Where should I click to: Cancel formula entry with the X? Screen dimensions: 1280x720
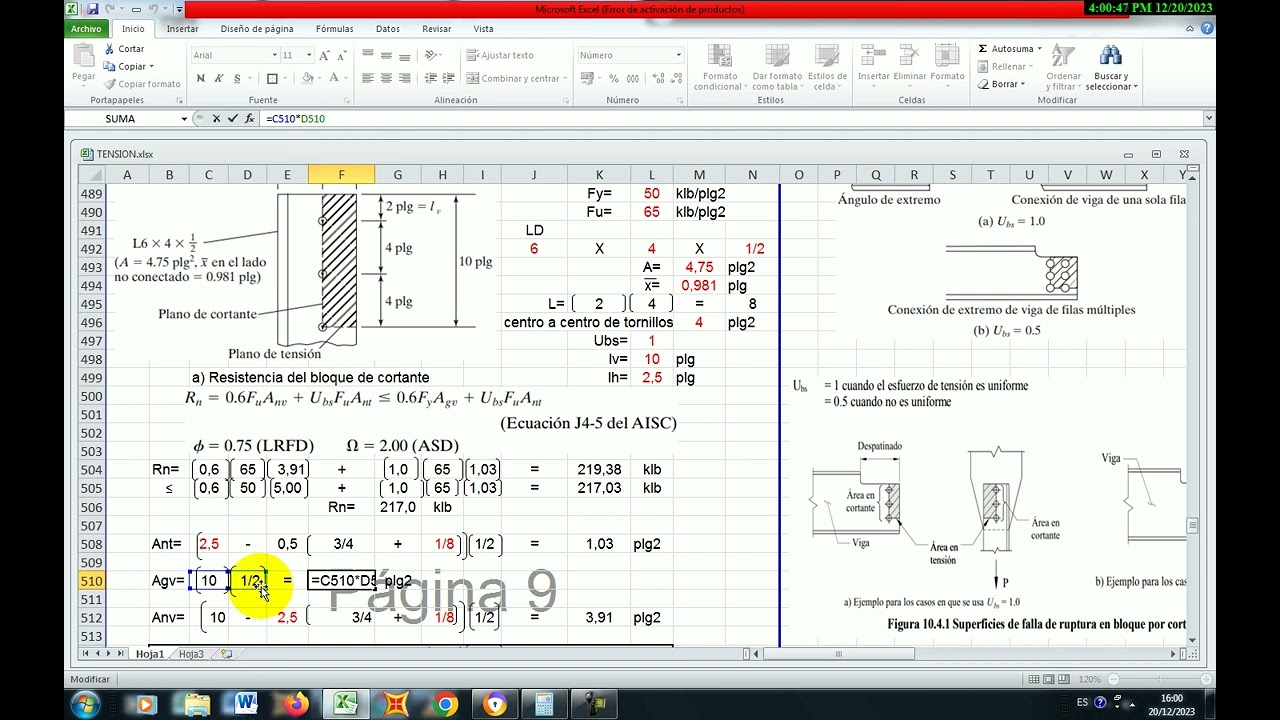tap(216, 118)
